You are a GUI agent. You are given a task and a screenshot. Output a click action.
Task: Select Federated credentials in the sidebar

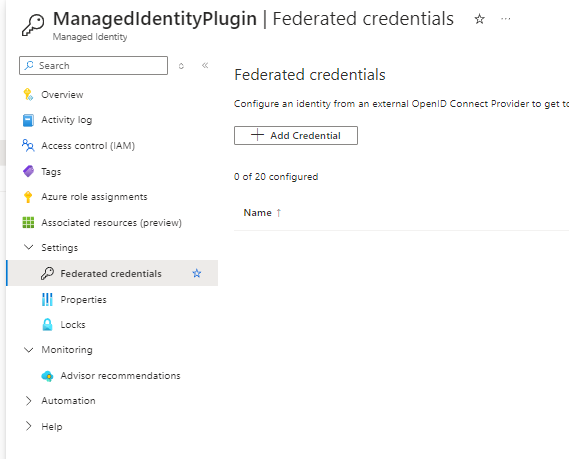[x=112, y=273]
